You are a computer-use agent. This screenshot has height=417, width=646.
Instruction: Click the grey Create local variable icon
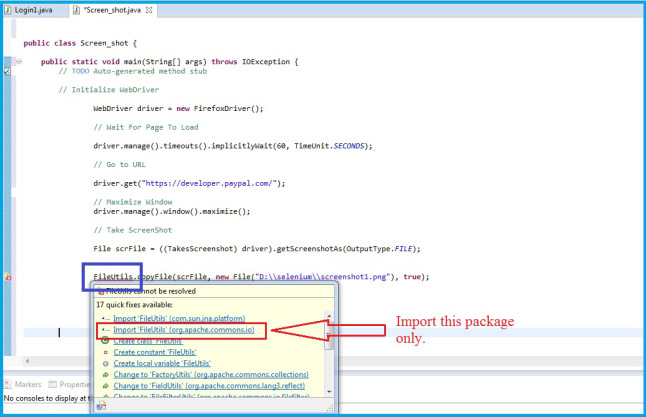(x=105, y=363)
